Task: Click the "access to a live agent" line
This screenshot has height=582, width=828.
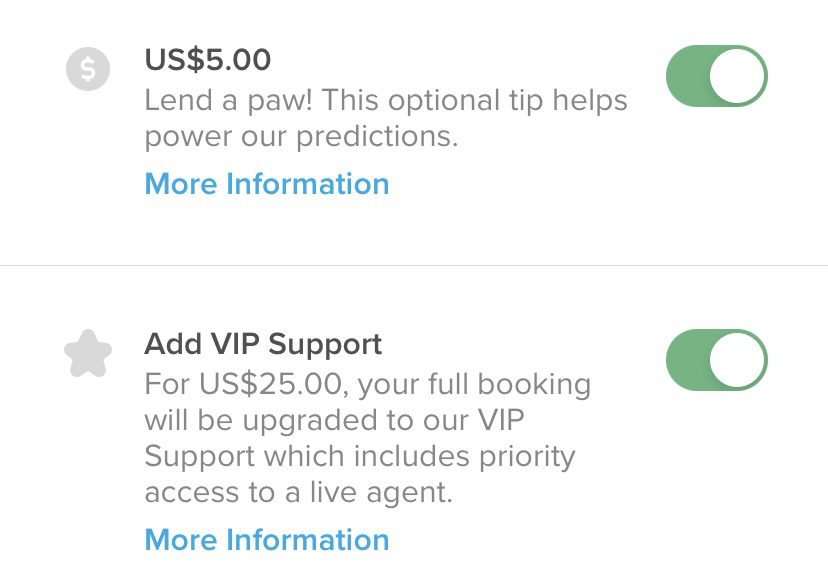Action: click(x=298, y=492)
